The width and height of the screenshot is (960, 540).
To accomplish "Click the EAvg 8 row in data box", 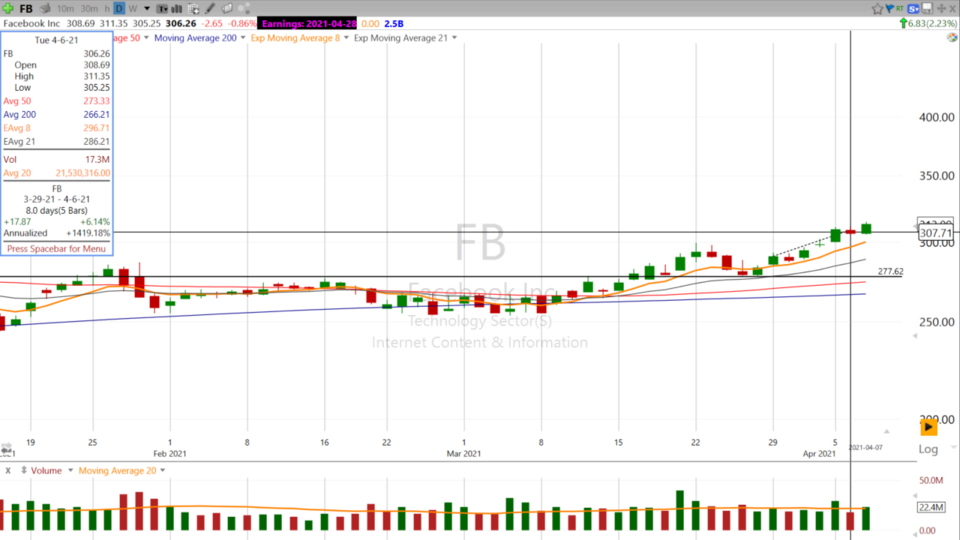I will [56, 128].
